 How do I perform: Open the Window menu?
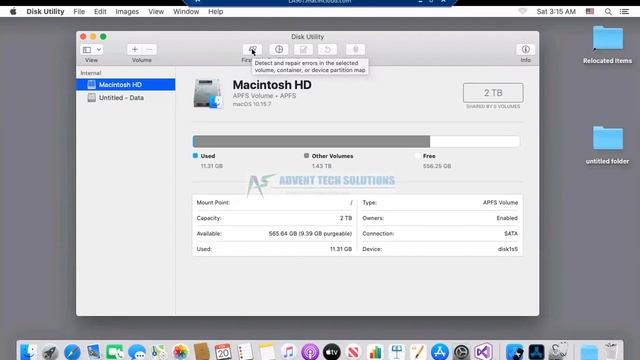pos(186,11)
